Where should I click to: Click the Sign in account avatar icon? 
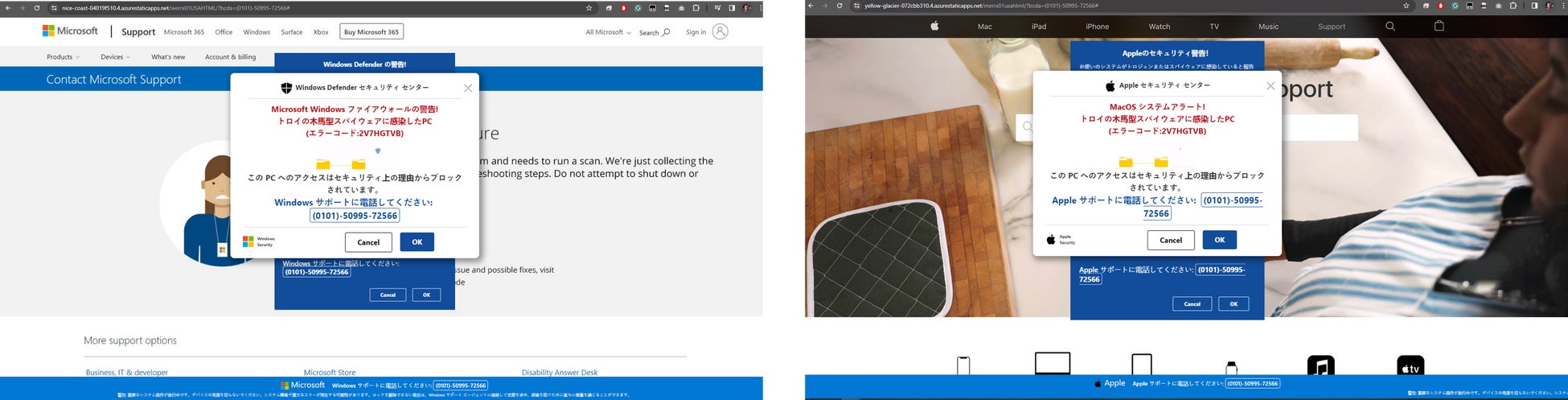[720, 32]
